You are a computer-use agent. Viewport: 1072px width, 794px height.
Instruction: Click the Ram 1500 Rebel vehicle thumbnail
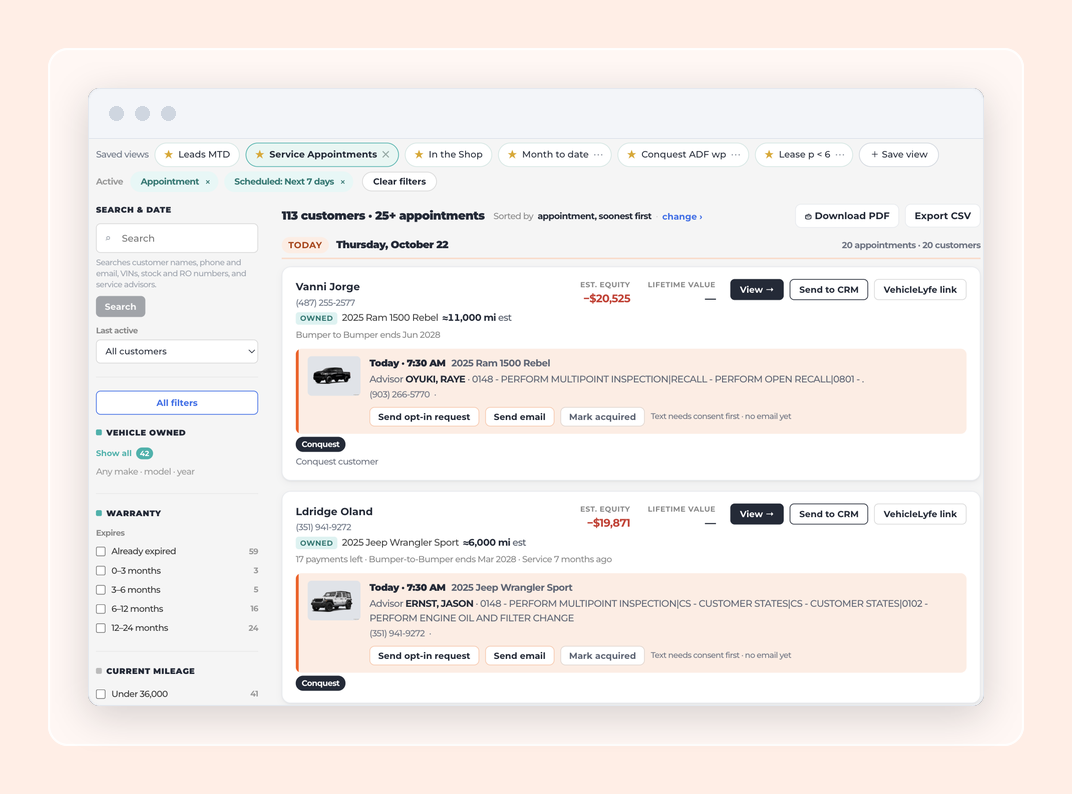pos(334,375)
